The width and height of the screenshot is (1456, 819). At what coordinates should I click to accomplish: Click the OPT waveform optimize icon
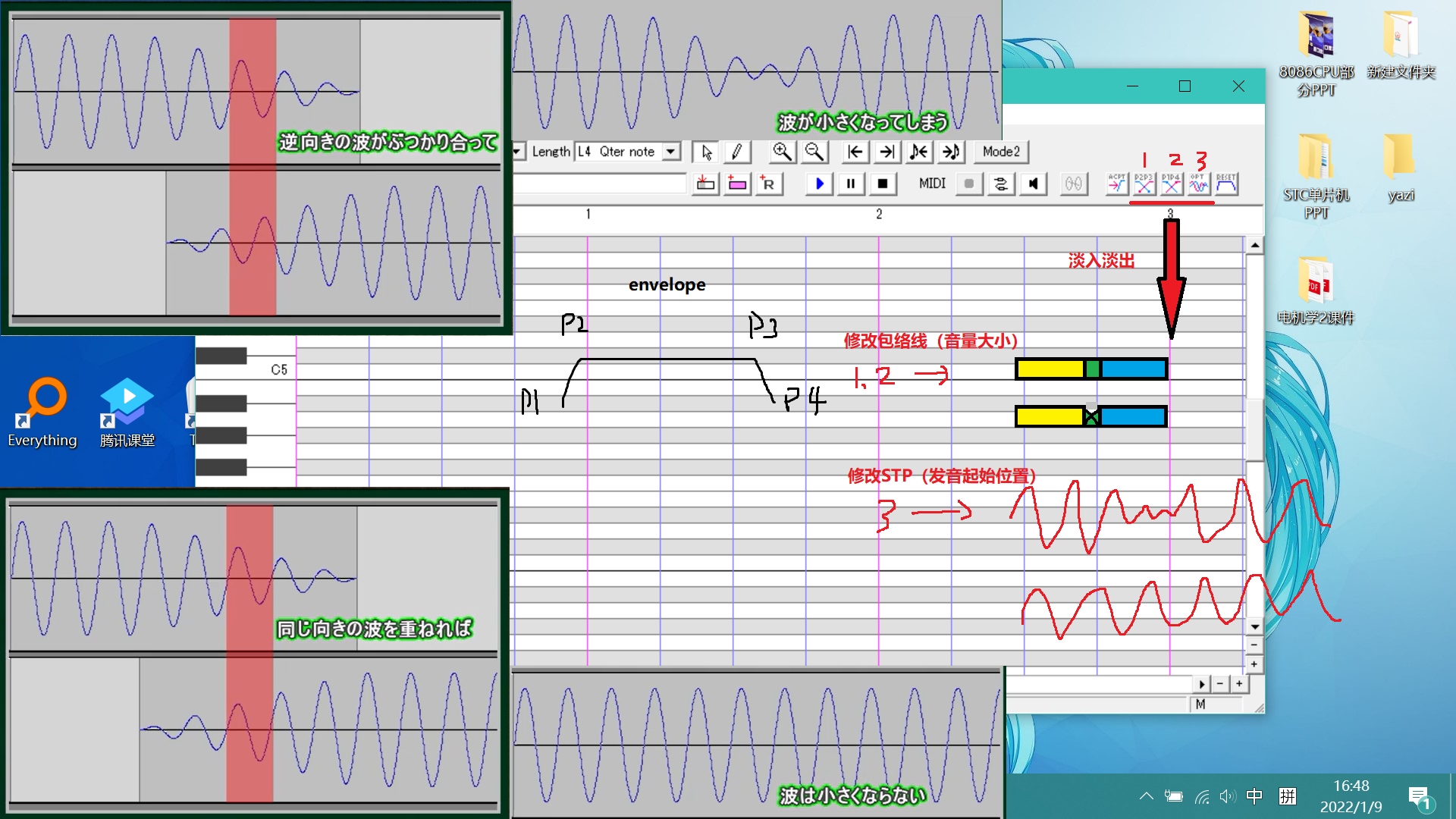coord(1198,184)
